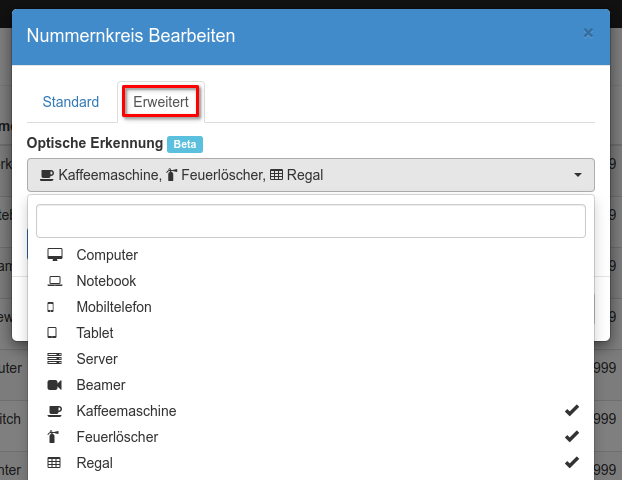Screen dimensions: 622x480
Task: Switch to the Standard tab
Action: point(71,102)
